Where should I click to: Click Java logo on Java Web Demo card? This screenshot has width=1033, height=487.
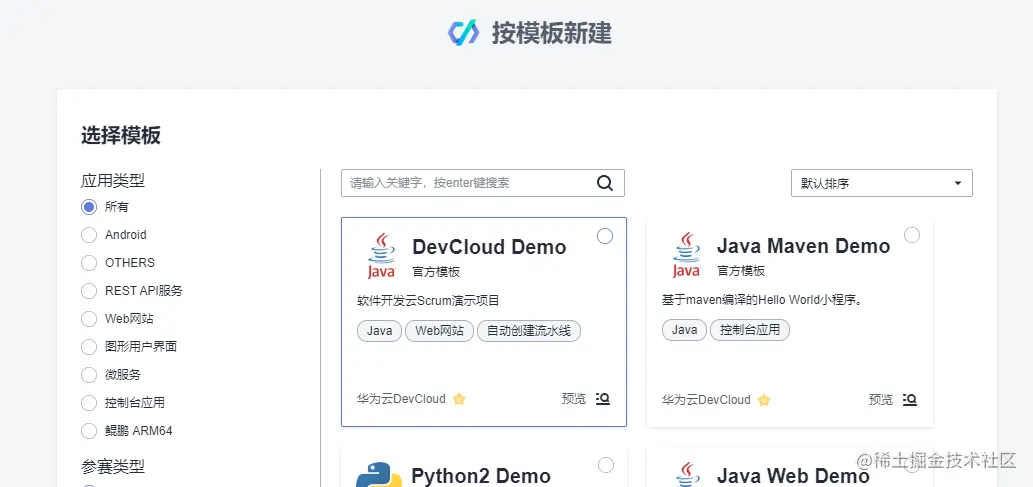(686, 475)
